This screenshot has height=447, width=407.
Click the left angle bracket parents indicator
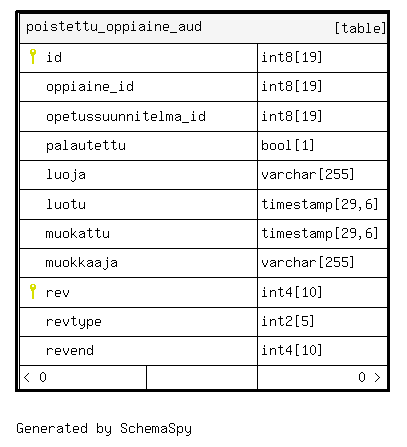click(x=27, y=377)
